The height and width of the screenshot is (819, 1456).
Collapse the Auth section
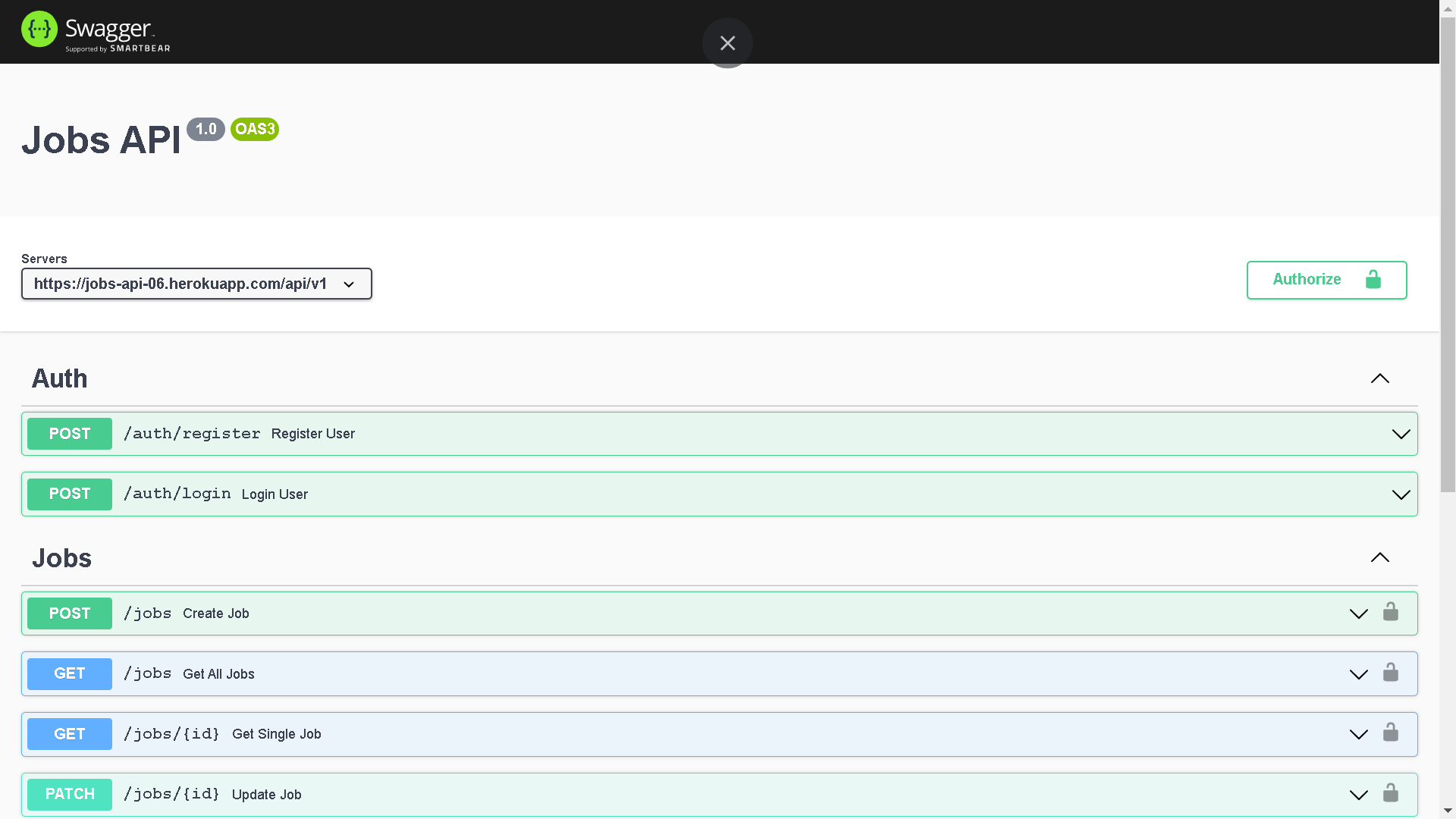click(1380, 378)
